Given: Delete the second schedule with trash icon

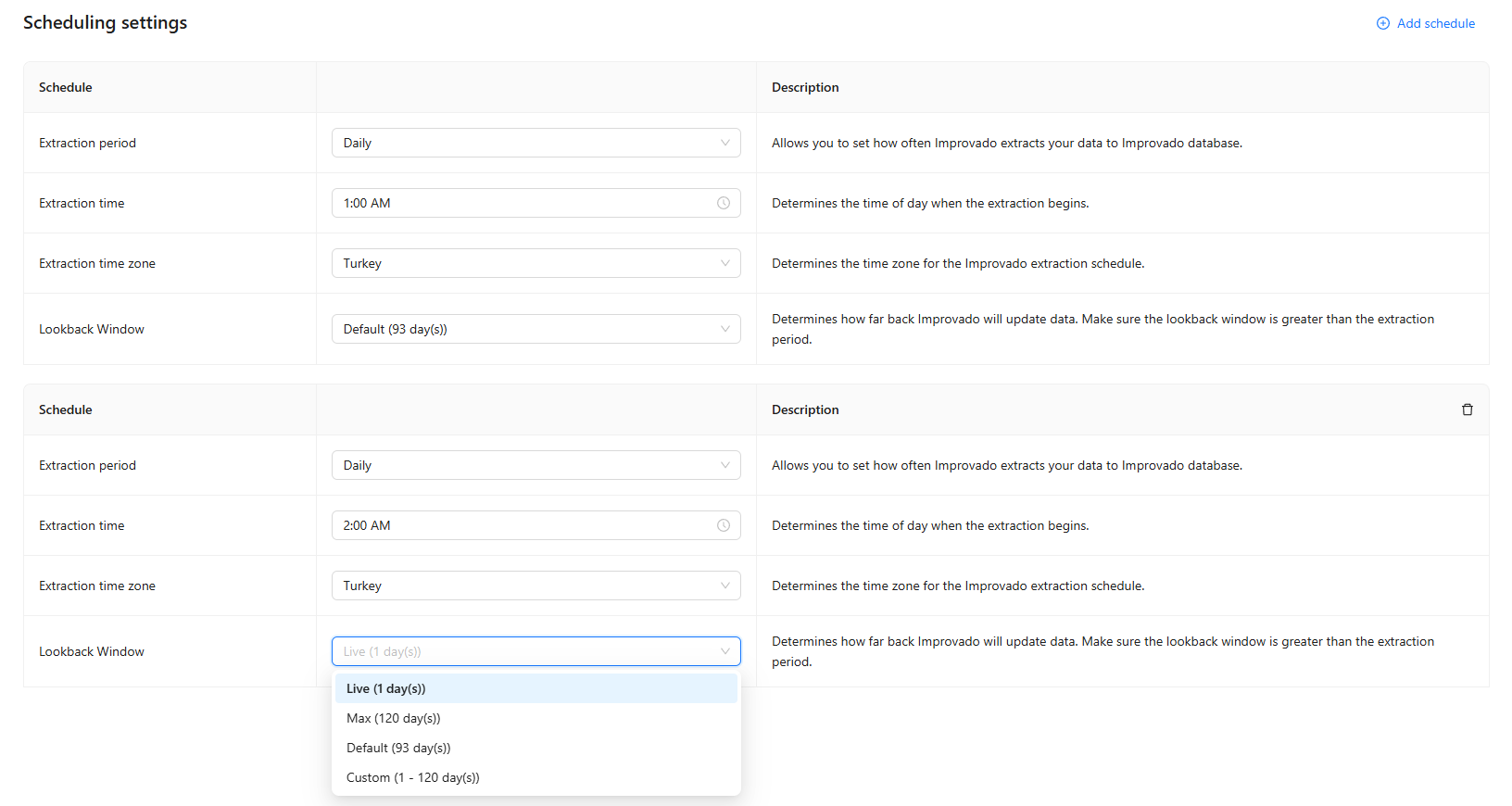Looking at the screenshot, I should coord(1467,409).
